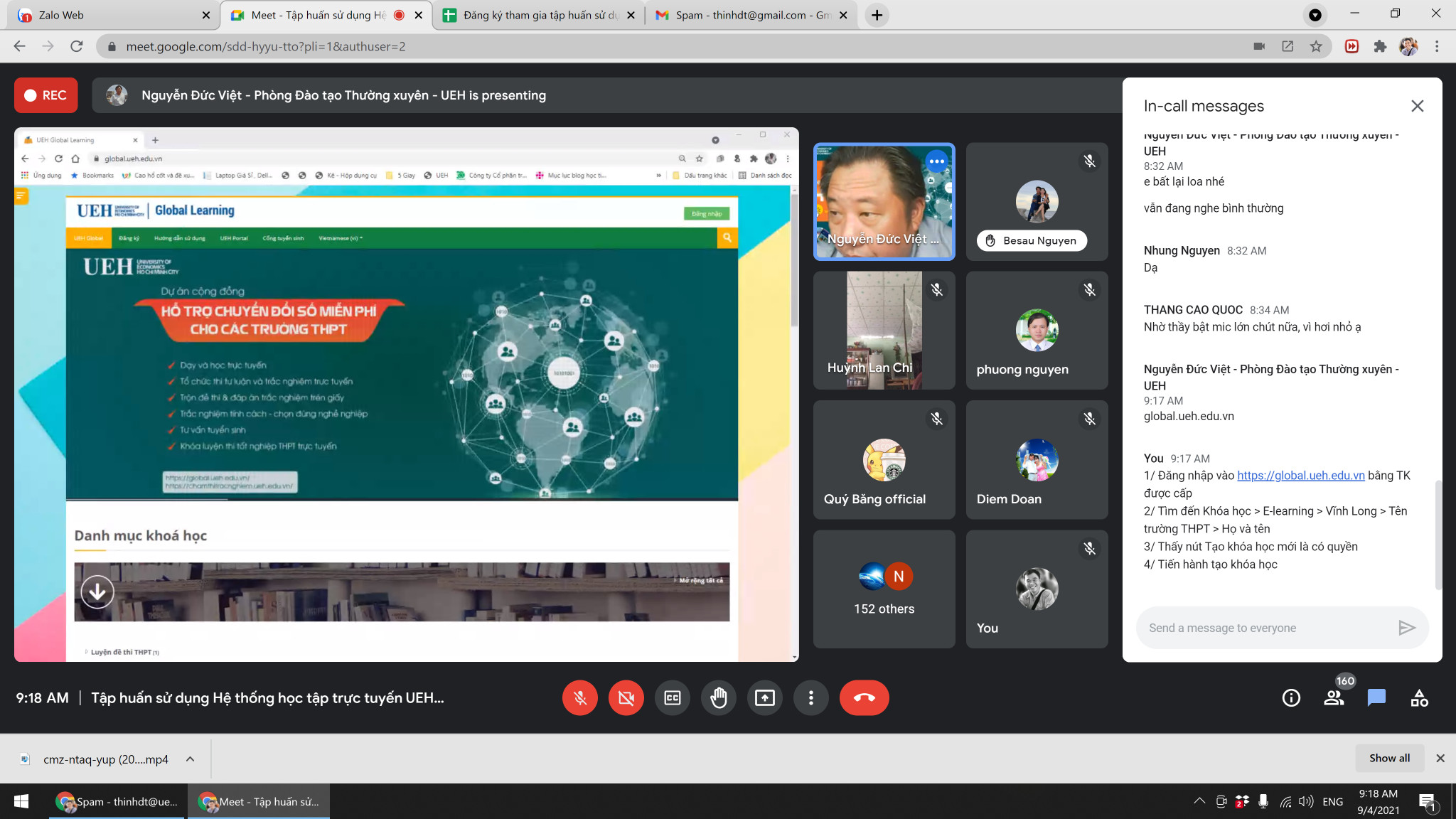The width and height of the screenshot is (1456, 819).
Task: Bookmark this page with the star icon
Action: point(1316,46)
